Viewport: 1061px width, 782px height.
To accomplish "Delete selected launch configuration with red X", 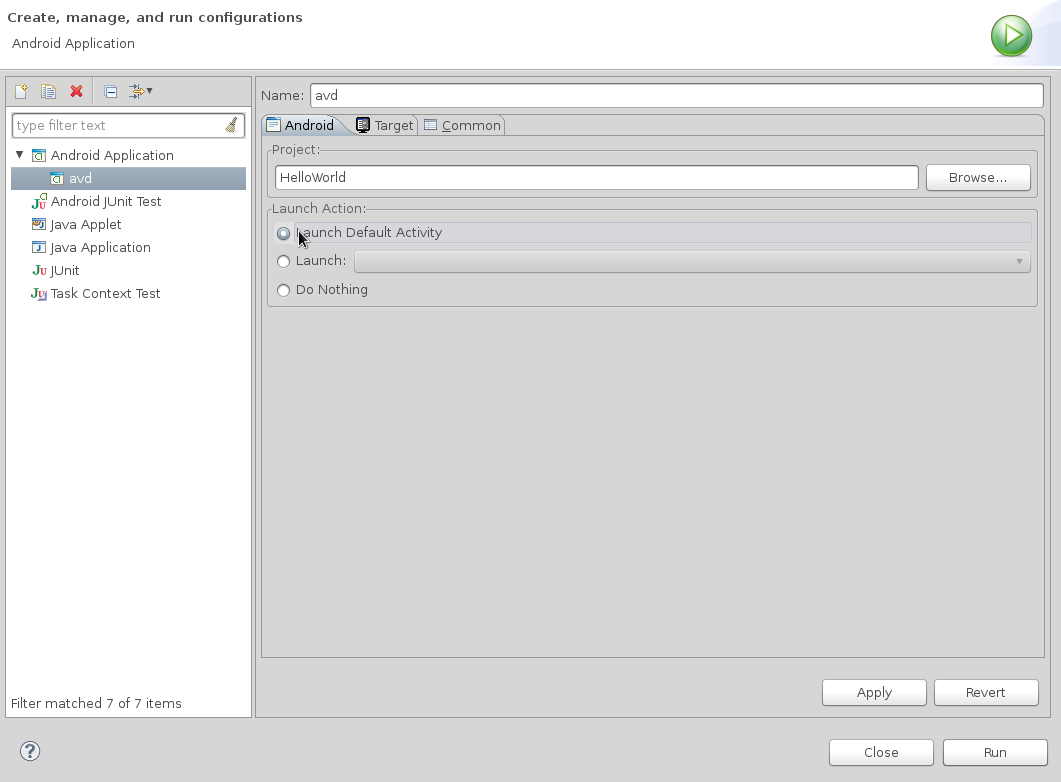I will coord(76,91).
